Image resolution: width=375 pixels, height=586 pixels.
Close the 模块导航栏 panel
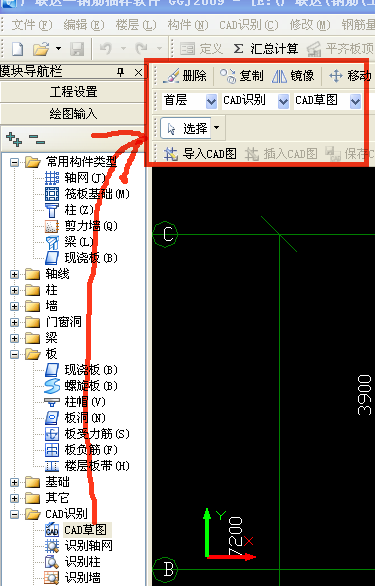pyautogui.click(x=138, y=72)
